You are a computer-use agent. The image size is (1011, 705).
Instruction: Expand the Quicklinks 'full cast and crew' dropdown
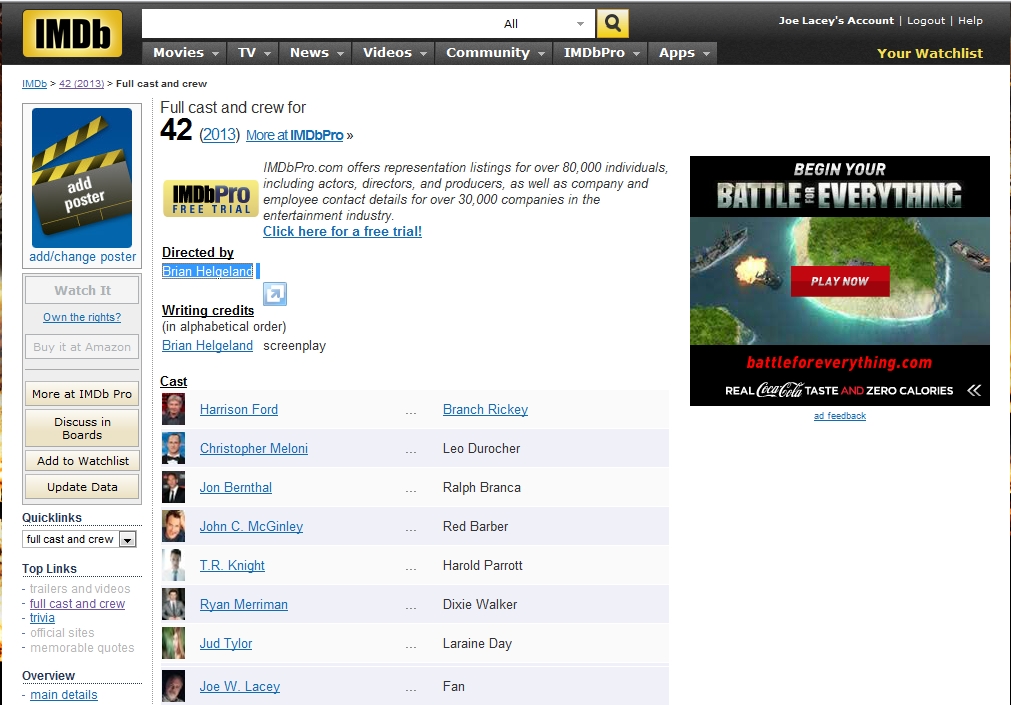click(x=128, y=539)
